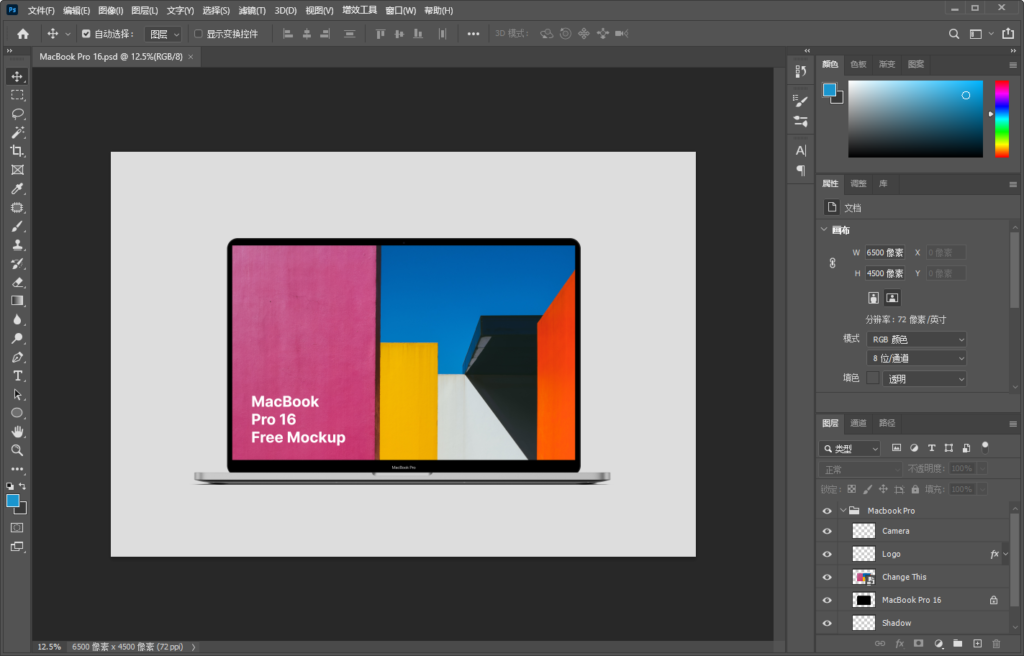The image size is (1024, 656).
Task: Select the Crop tool
Action: 17,151
